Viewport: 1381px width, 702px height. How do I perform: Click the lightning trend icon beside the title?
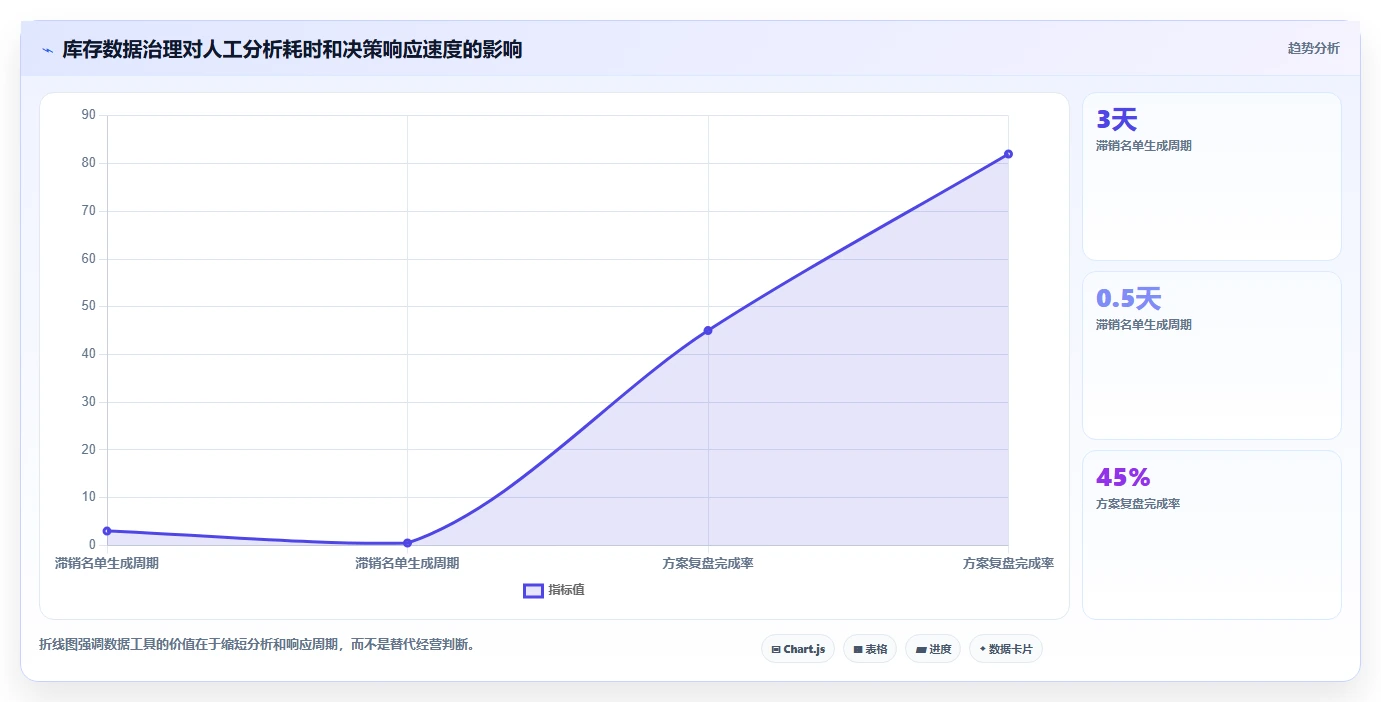(47, 50)
